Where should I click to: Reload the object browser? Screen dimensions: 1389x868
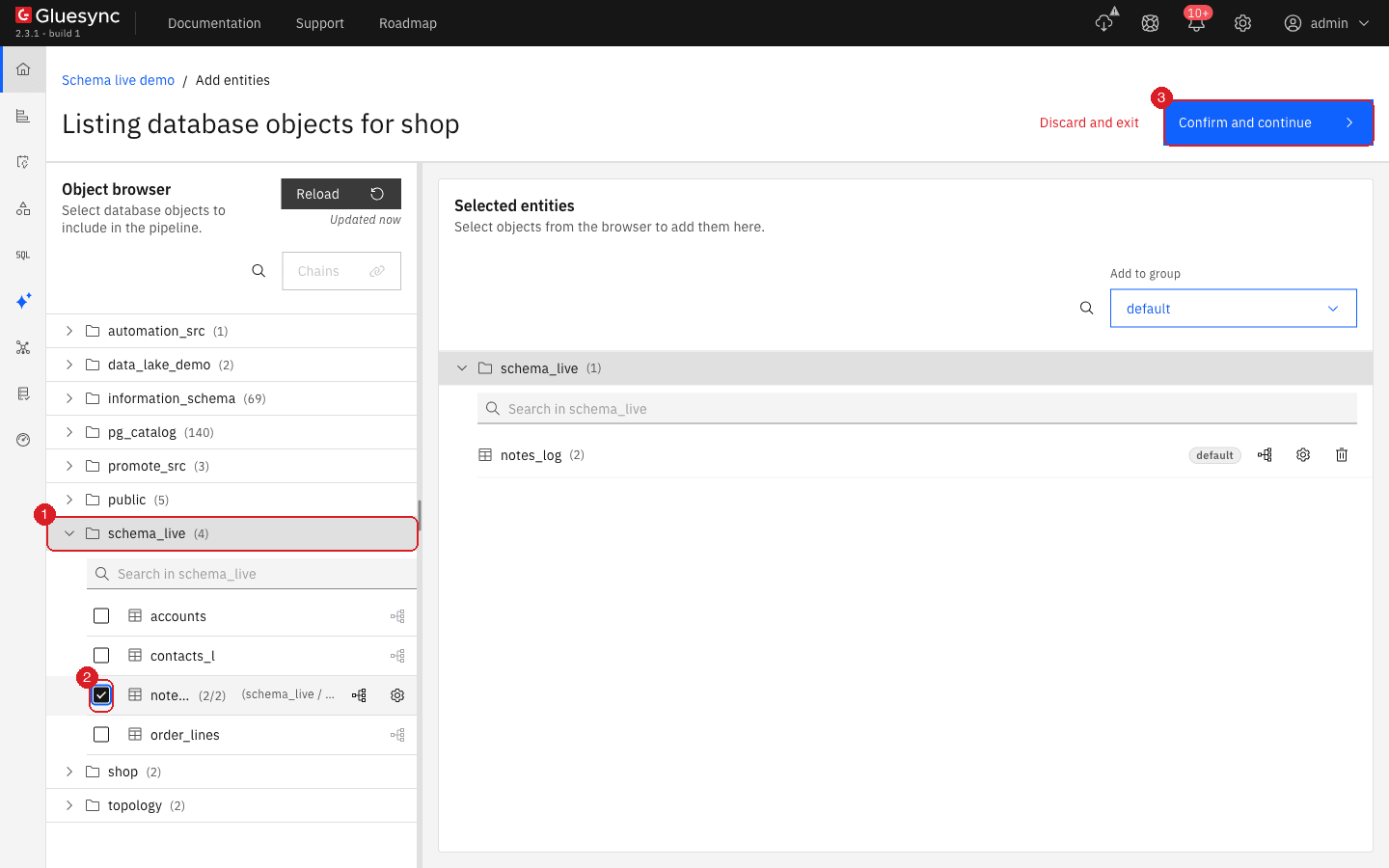(x=341, y=194)
